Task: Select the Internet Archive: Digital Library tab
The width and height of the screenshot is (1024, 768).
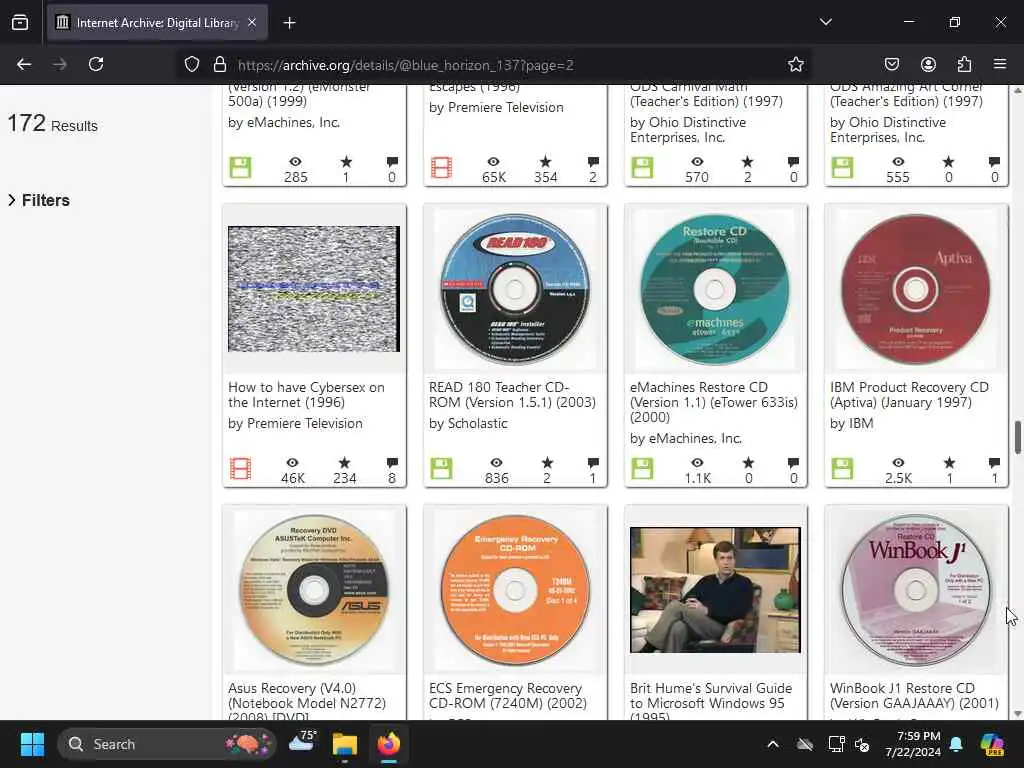Action: (x=157, y=23)
